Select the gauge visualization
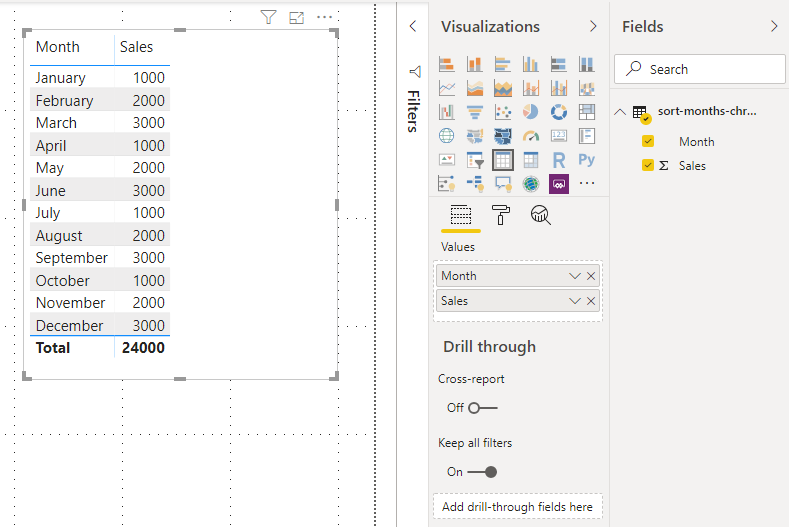Viewport: 789px width, 527px height. click(x=531, y=136)
